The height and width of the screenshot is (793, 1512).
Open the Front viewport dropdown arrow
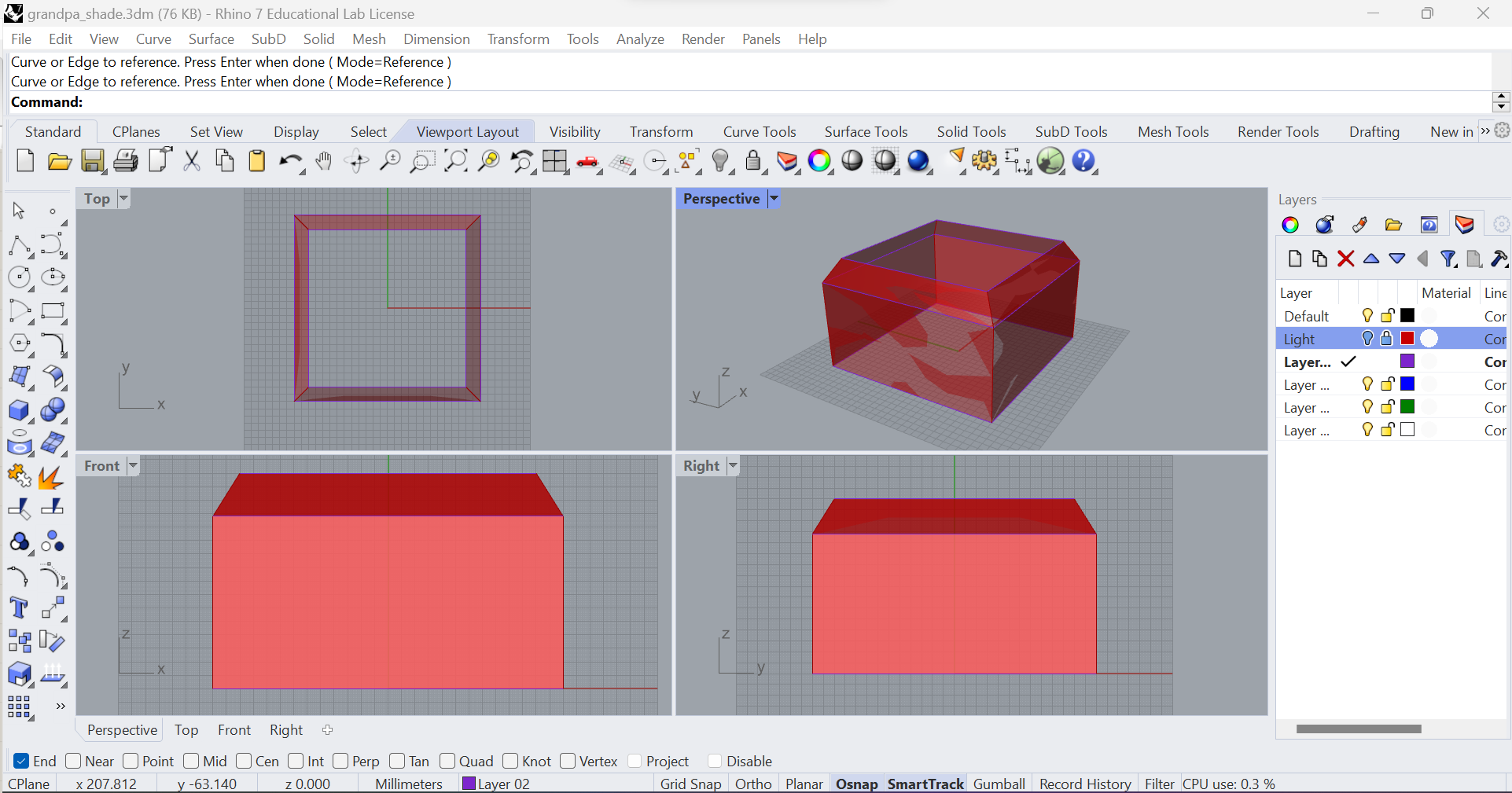[133, 466]
